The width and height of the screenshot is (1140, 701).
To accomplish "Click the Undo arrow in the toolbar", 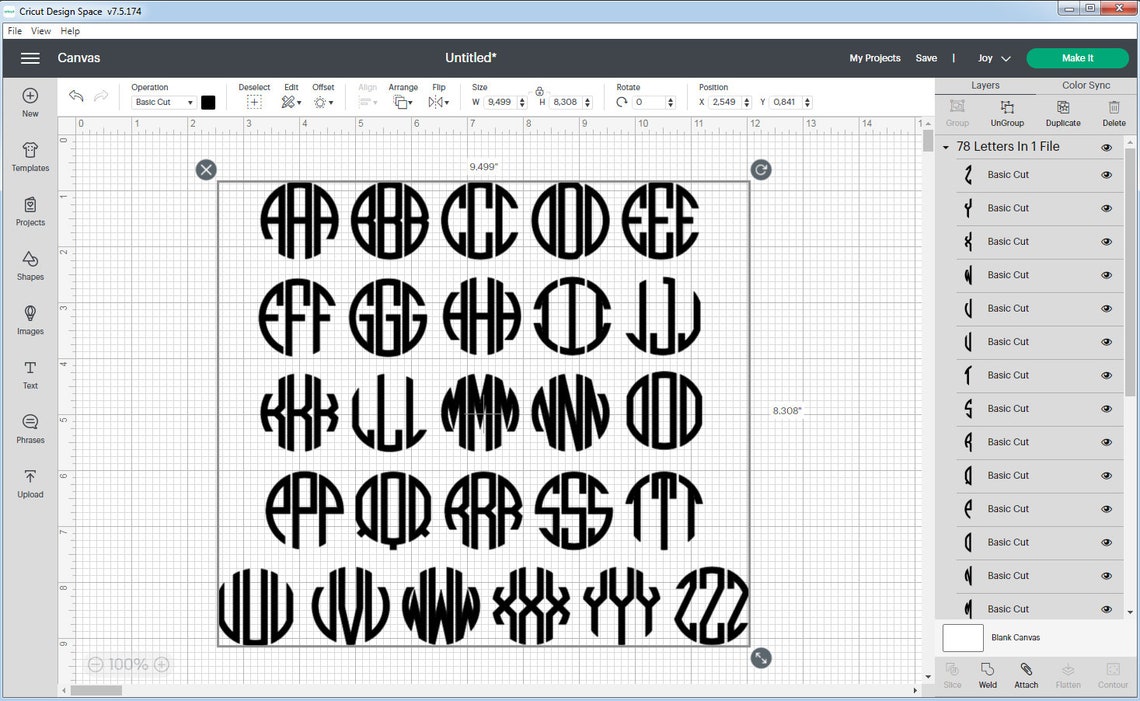I will coord(76,95).
